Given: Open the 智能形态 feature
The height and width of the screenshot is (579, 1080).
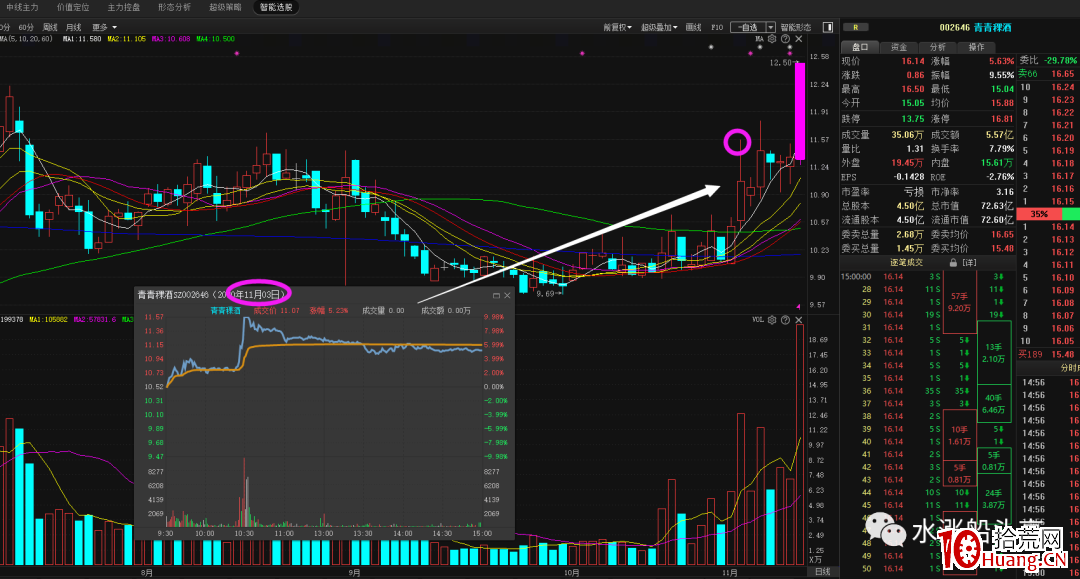Looking at the screenshot, I should point(796,28).
